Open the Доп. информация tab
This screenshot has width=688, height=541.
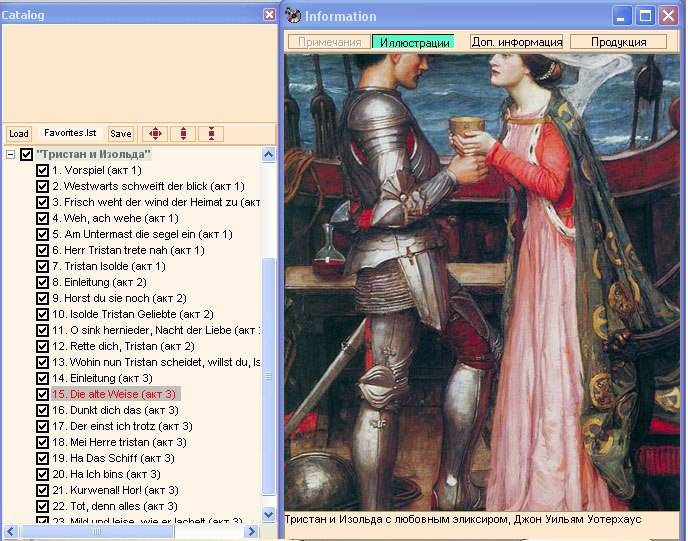[x=516, y=42]
